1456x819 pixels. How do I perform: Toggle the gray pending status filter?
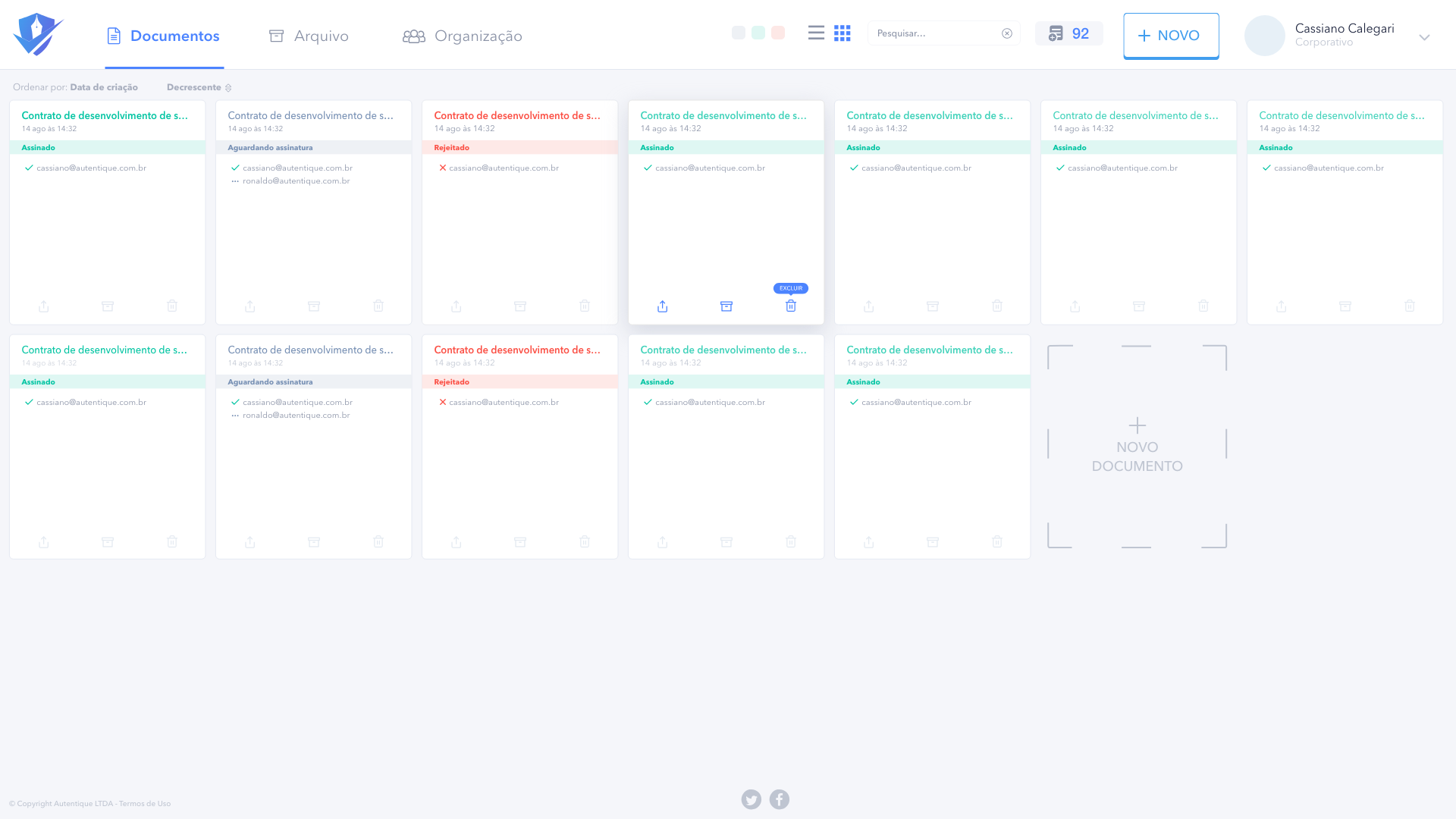pyautogui.click(x=738, y=33)
